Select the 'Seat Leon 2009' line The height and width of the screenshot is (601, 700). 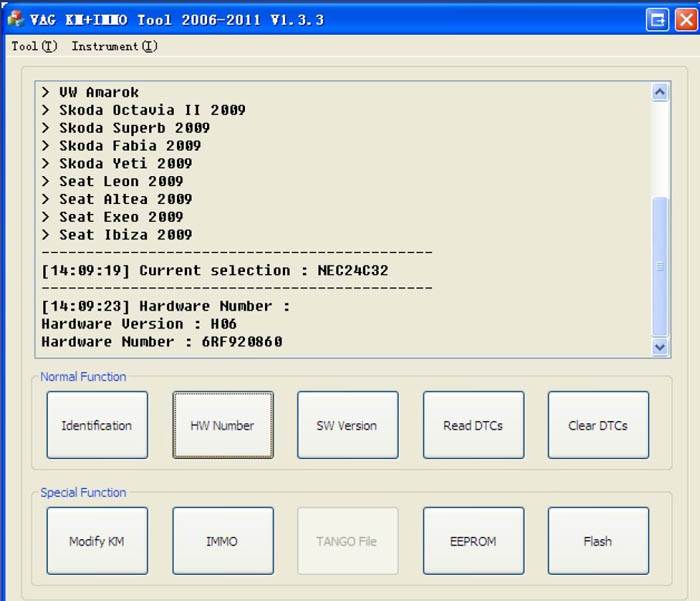112,181
